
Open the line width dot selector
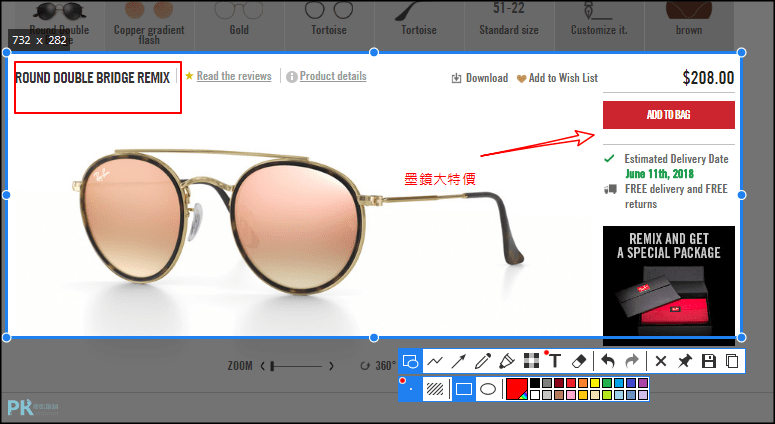410,389
